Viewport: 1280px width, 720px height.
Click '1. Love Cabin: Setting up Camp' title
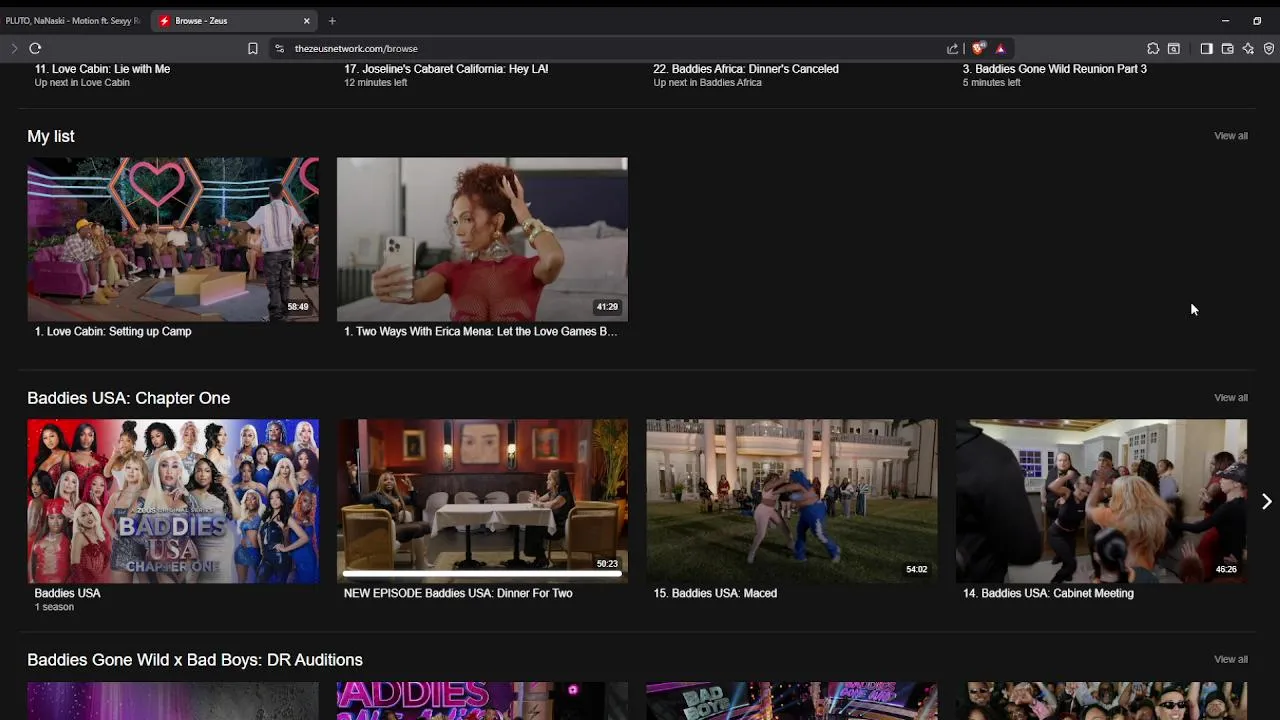coord(113,331)
